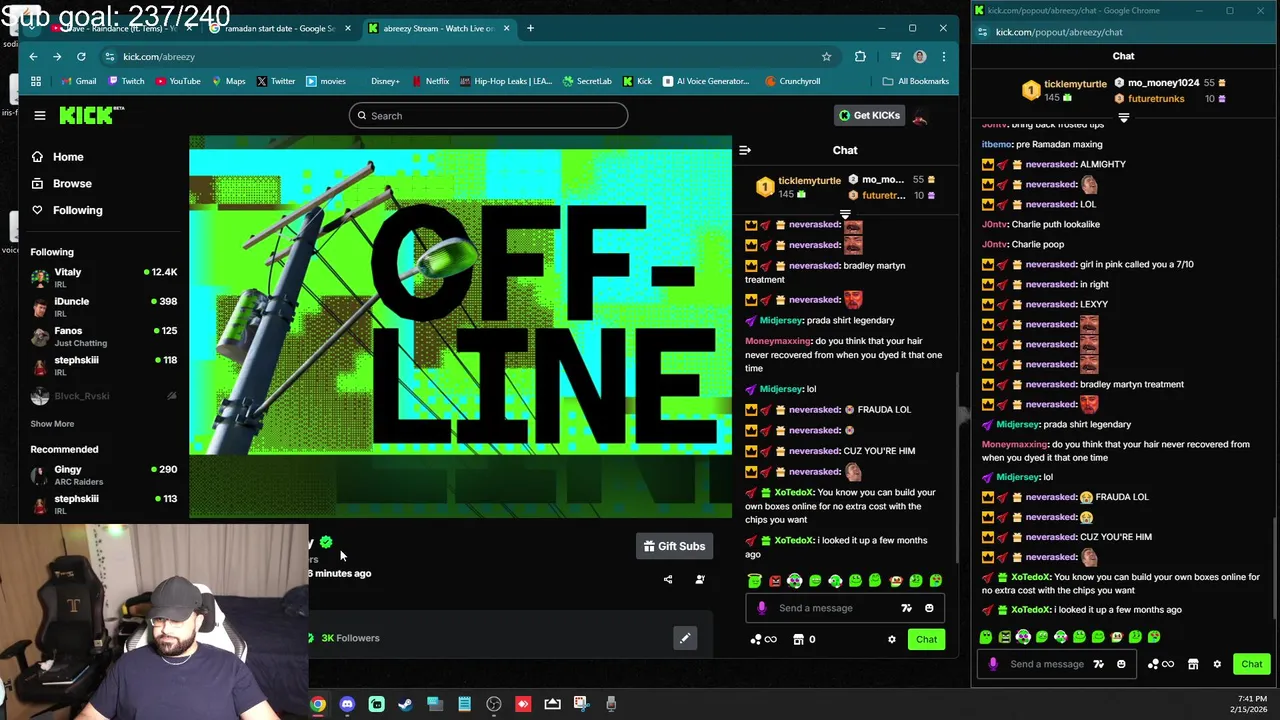Expand Show More in Following list

[52, 424]
